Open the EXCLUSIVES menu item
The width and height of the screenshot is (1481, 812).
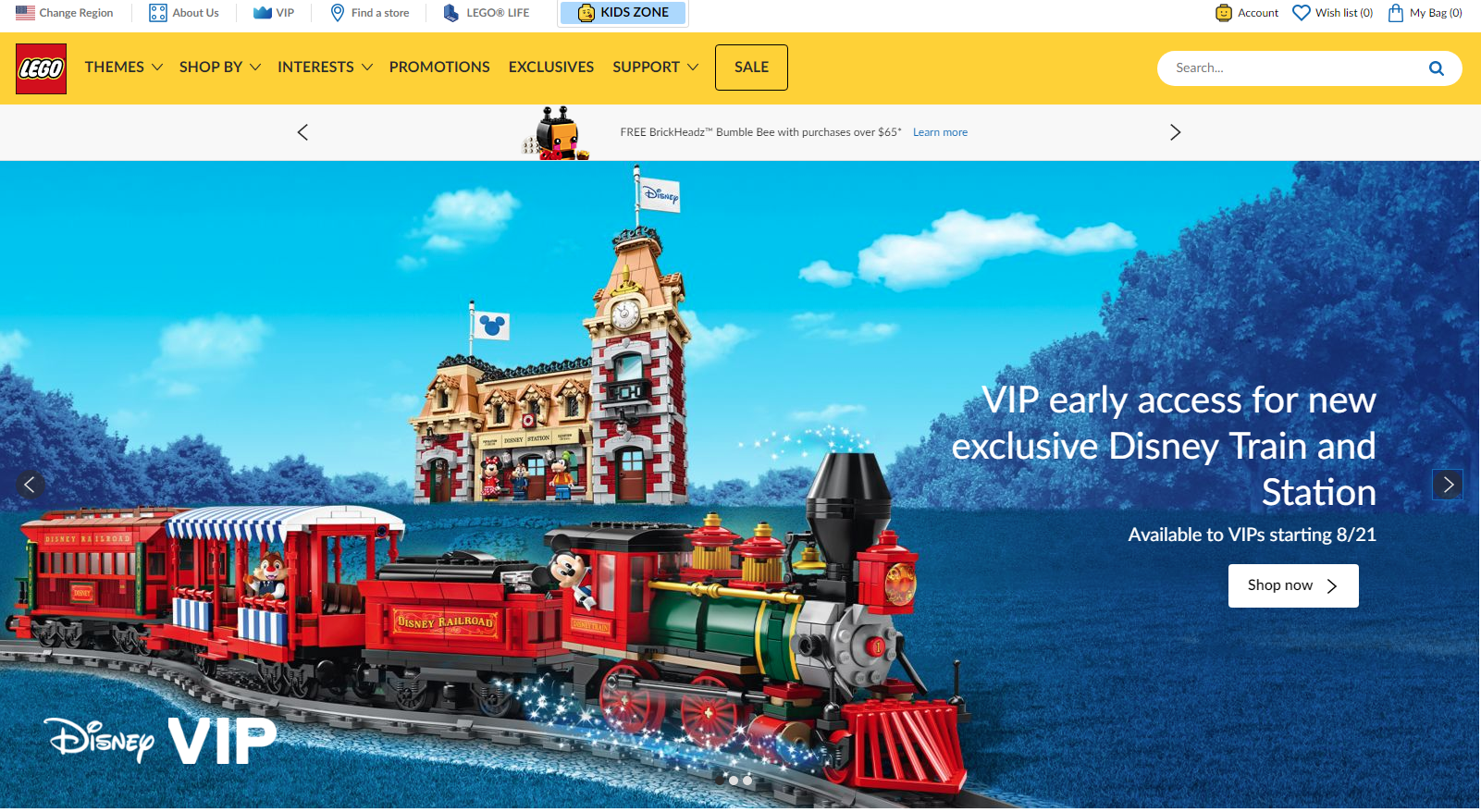click(551, 68)
